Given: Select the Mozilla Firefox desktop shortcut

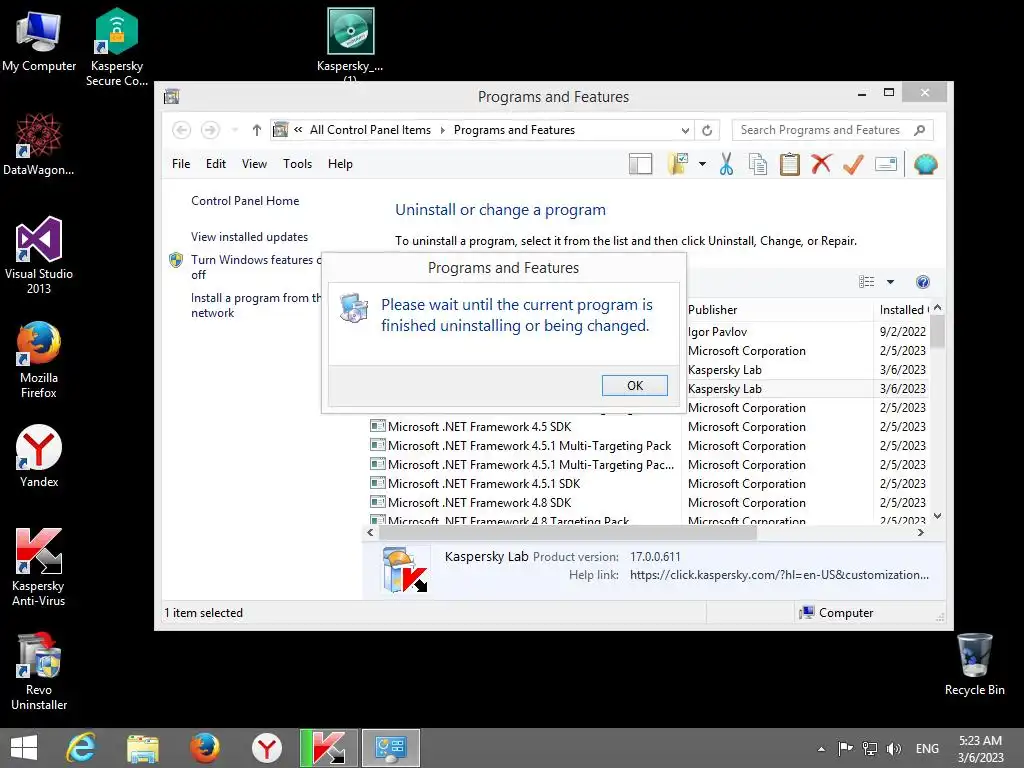Looking at the screenshot, I should 39,359.
